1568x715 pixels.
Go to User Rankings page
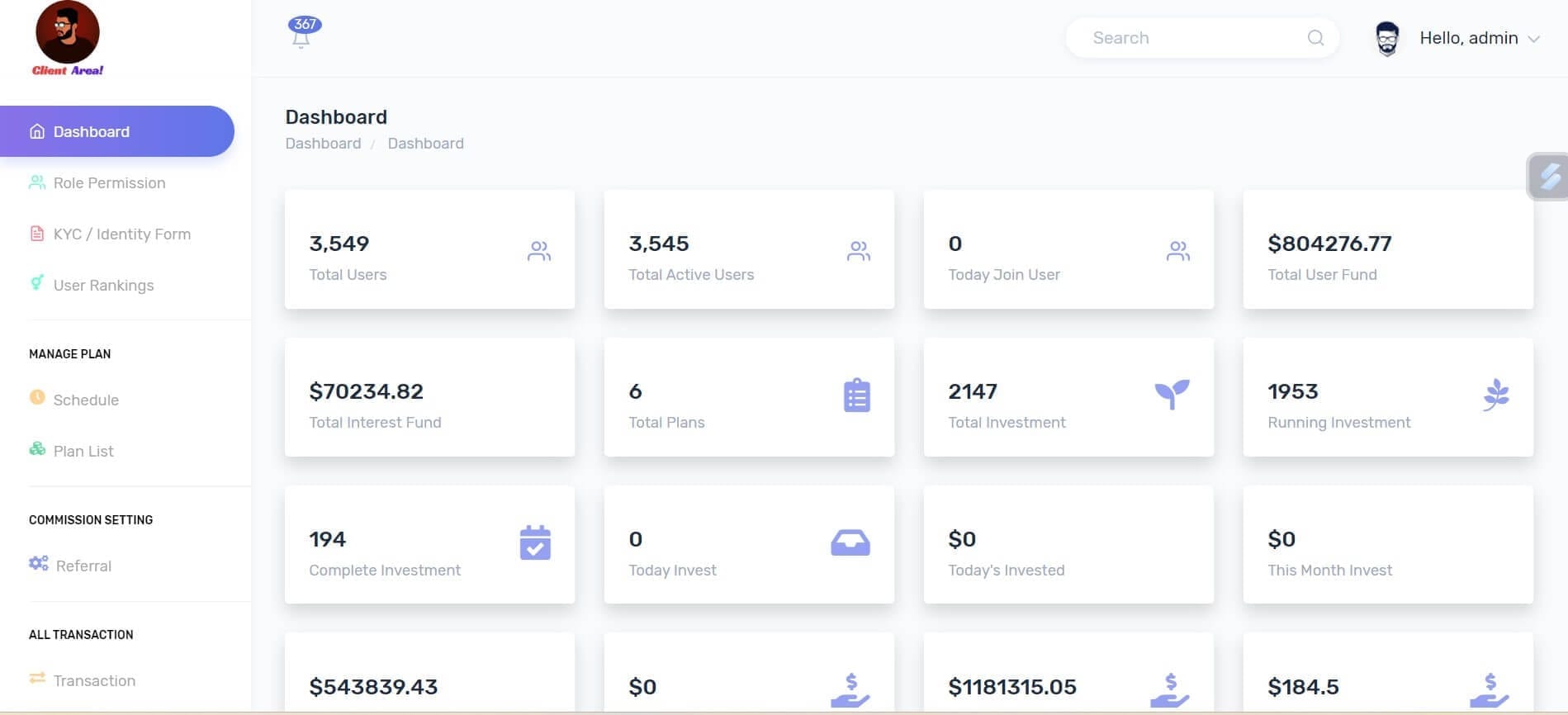pyautogui.click(x=103, y=286)
